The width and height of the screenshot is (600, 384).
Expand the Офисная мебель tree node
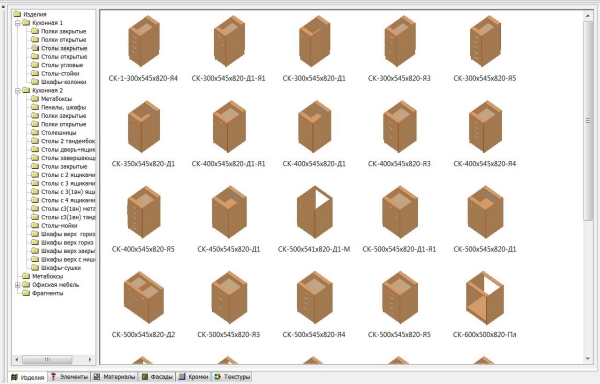pyautogui.click(x=17, y=285)
